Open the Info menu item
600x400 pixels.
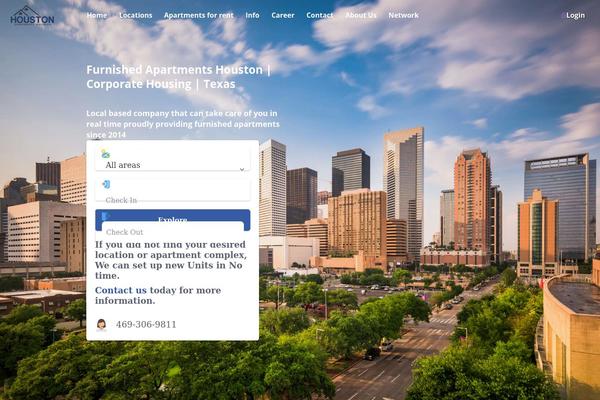point(252,15)
